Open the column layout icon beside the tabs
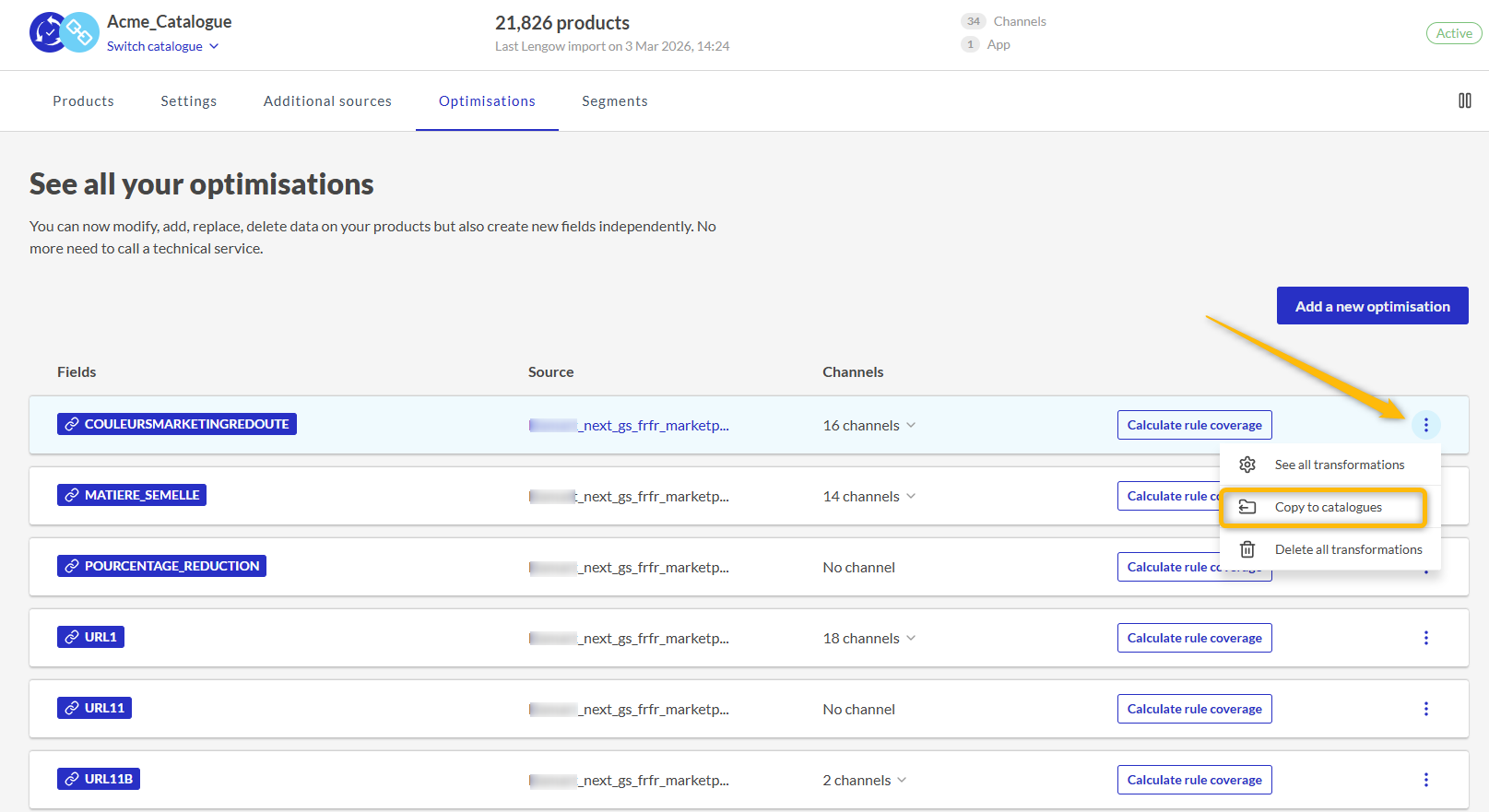Image resolution: width=1489 pixels, height=812 pixels. (x=1464, y=100)
